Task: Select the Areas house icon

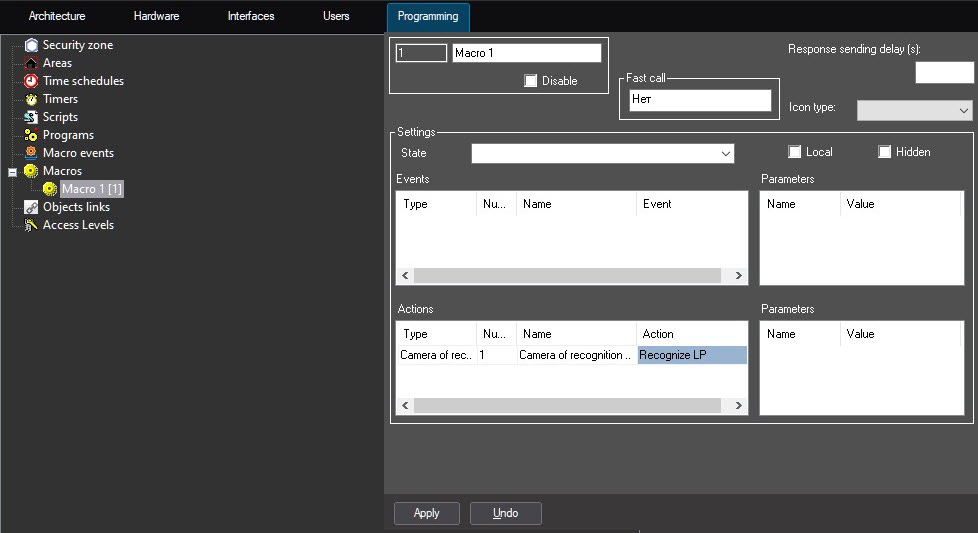Action: tap(32, 63)
